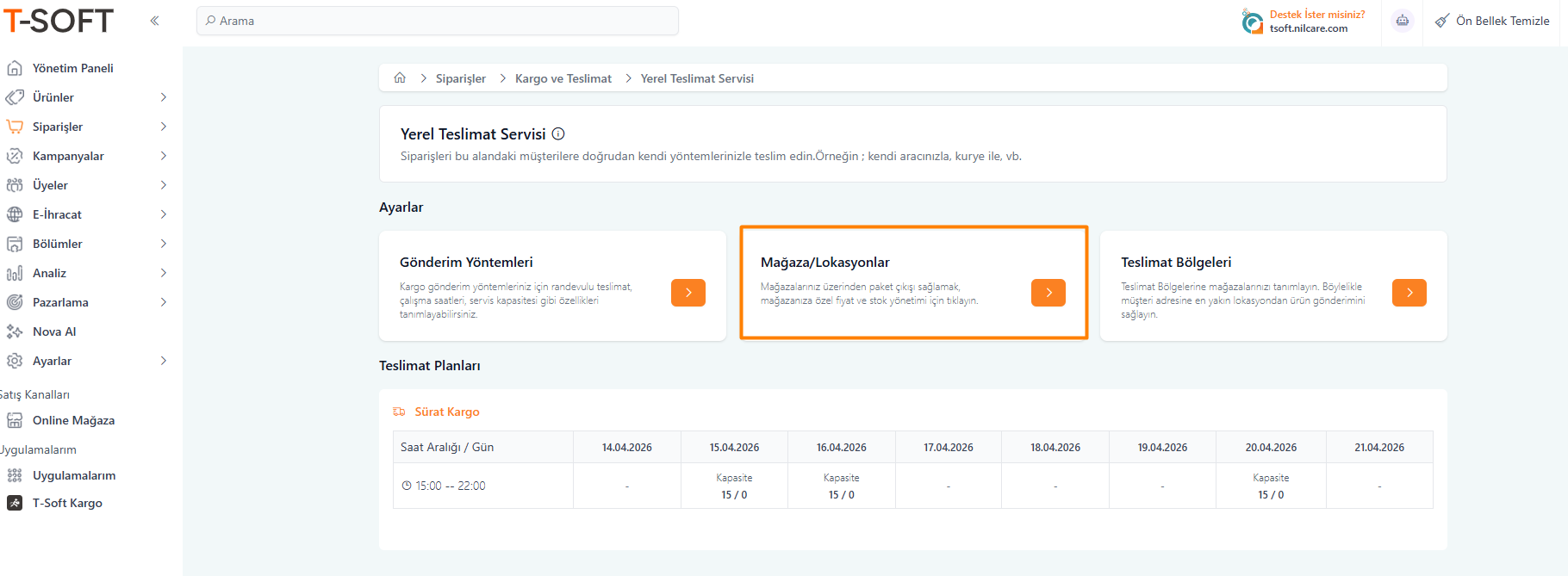Click the info icon beside Yerel Teslimat Servisi
This screenshot has width=1568, height=576.
[558, 133]
